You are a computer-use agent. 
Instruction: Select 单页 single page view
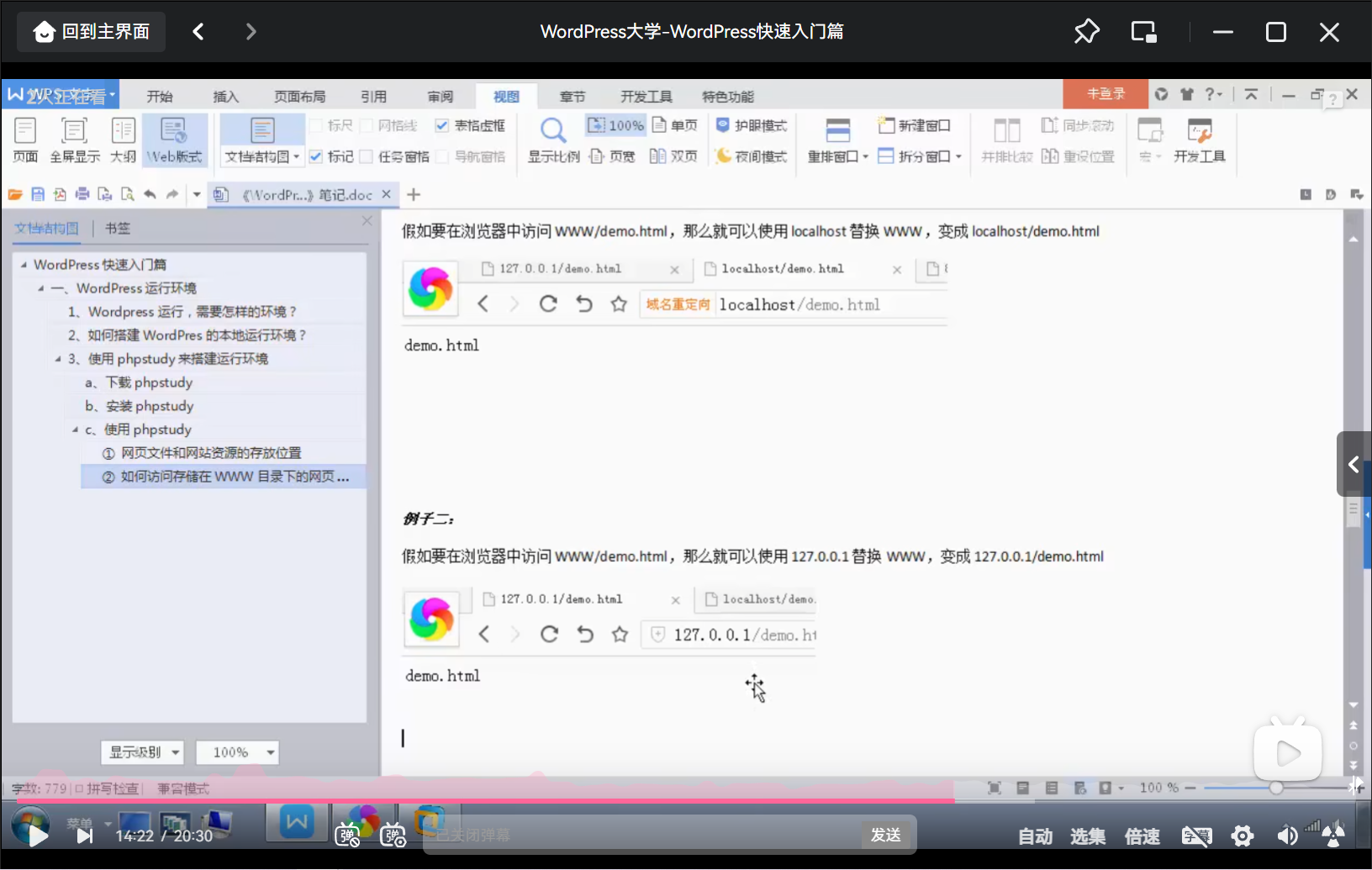tap(675, 125)
